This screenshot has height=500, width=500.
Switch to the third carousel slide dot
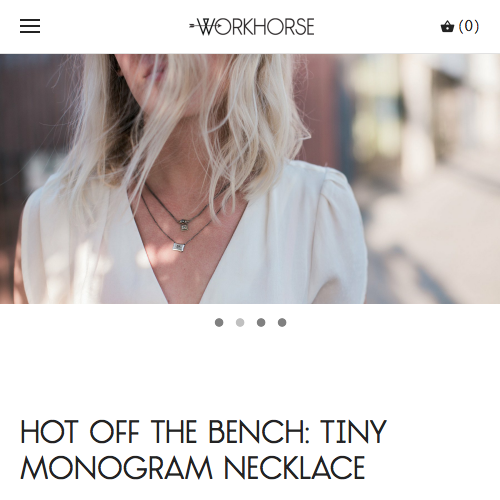coord(261,322)
